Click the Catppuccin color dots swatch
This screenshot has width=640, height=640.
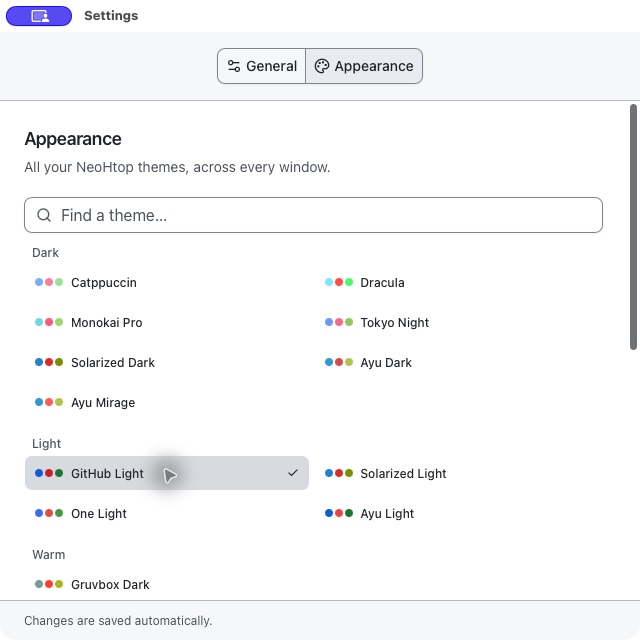[49, 282]
